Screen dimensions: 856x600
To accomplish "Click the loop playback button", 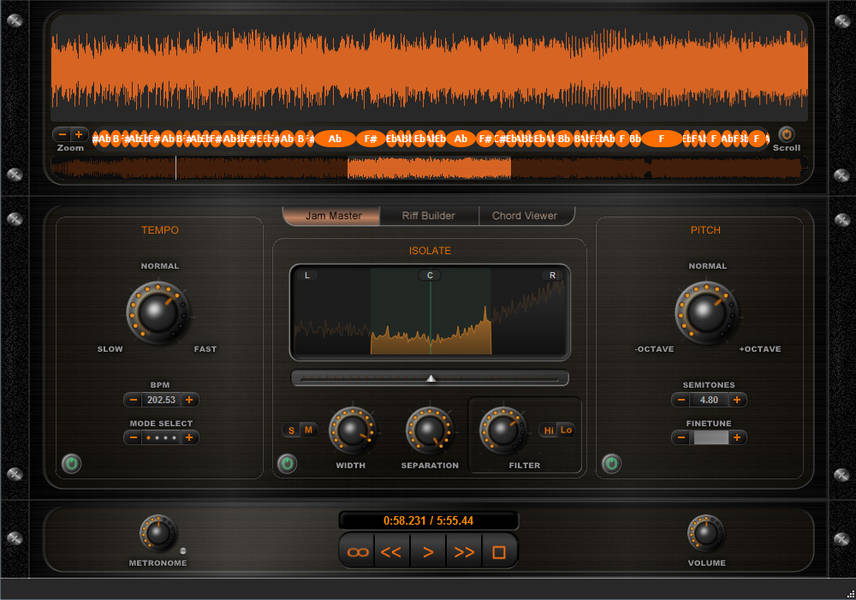I will [x=357, y=552].
